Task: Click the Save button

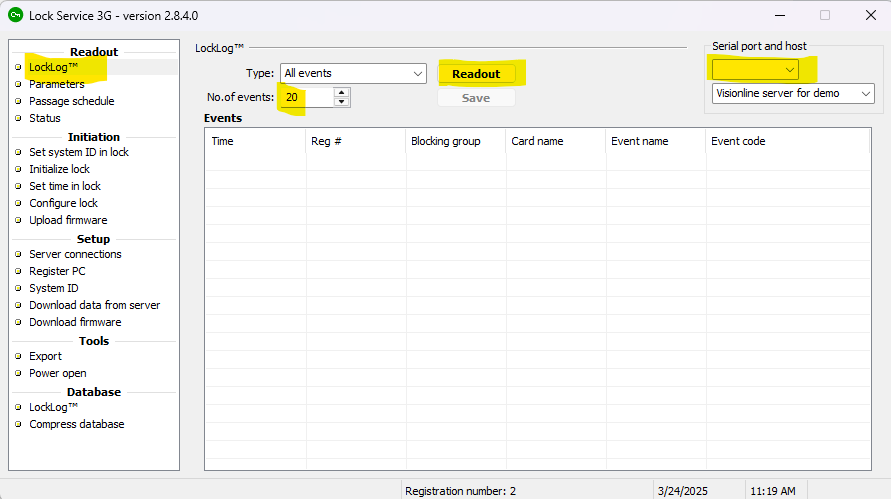Action: click(476, 98)
